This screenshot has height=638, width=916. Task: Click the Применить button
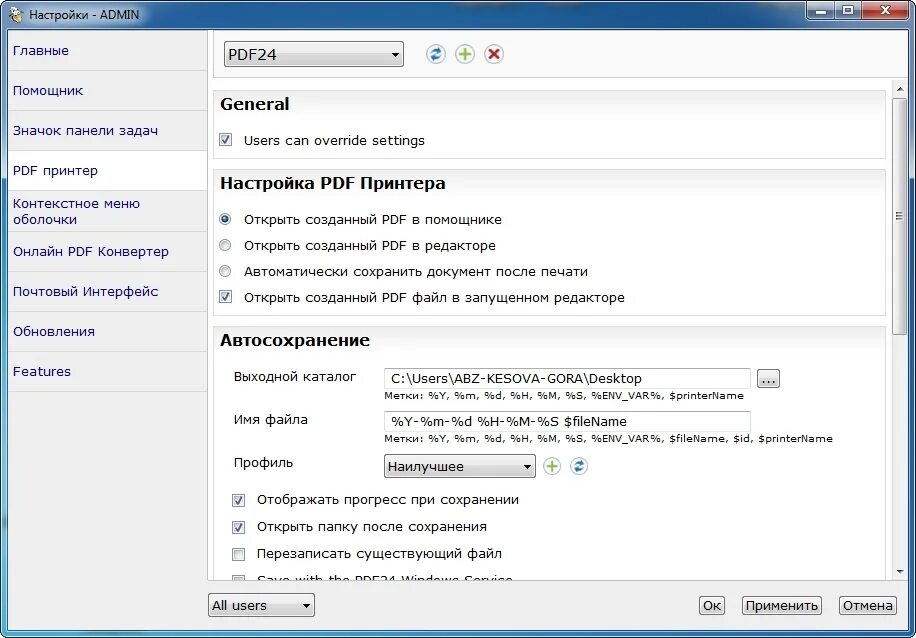click(x=782, y=605)
